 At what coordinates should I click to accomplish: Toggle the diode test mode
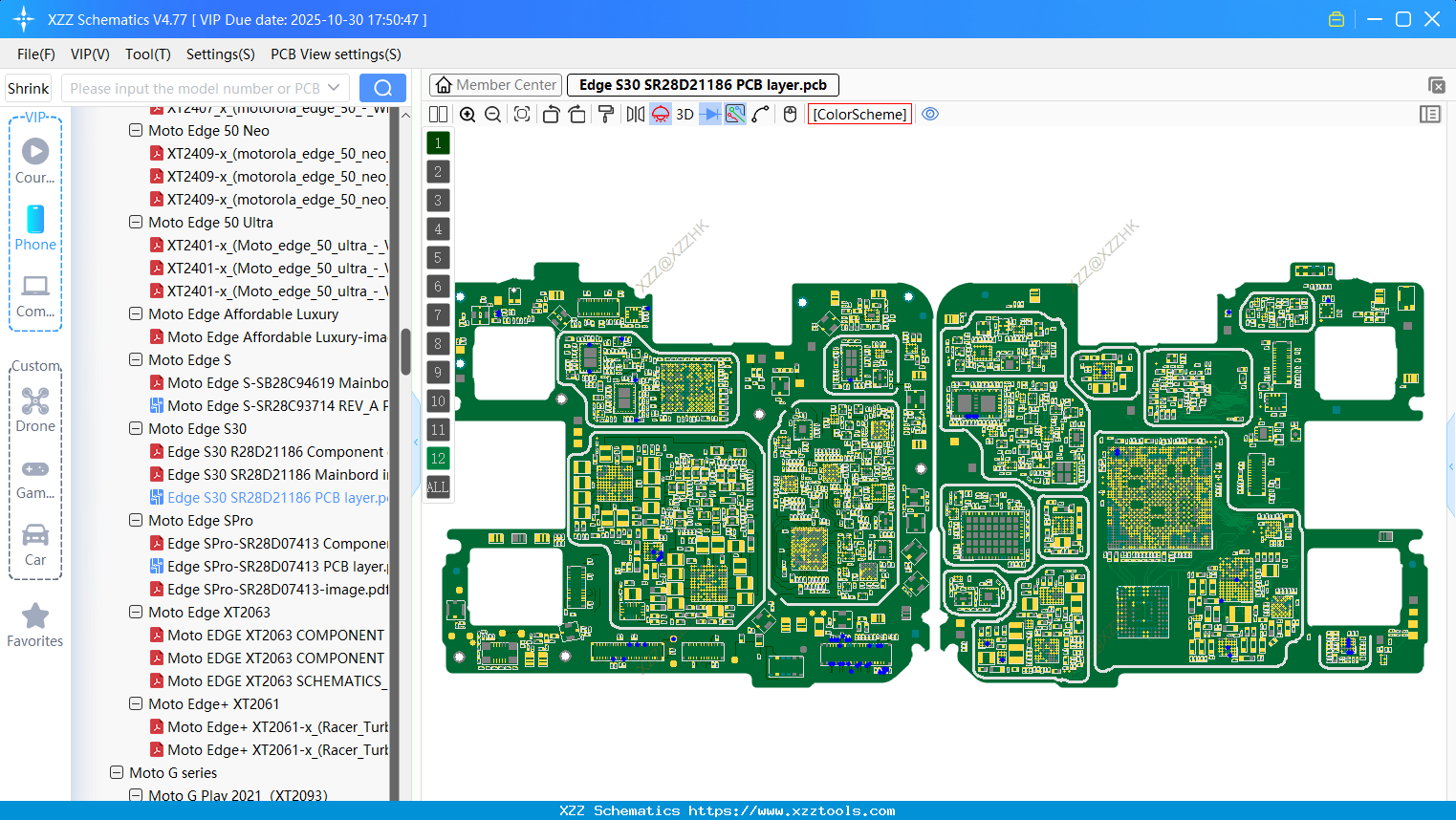coord(709,114)
